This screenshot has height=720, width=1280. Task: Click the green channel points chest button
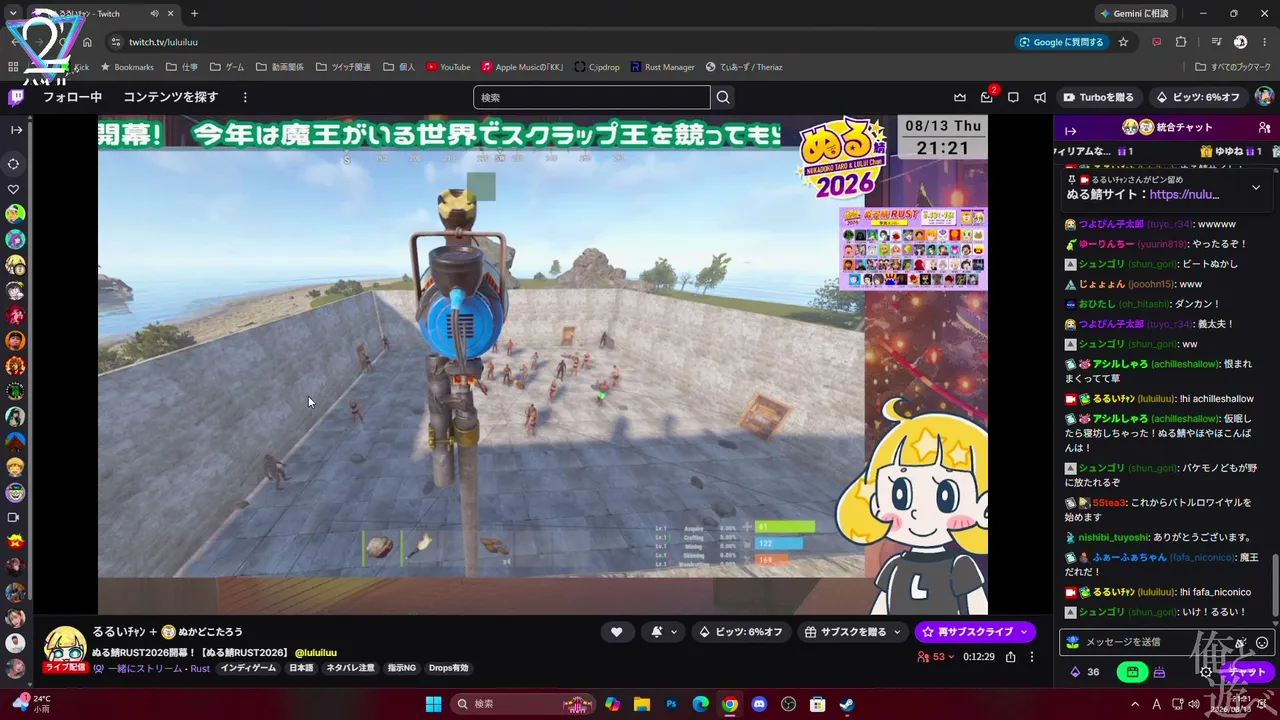tap(1132, 672)
